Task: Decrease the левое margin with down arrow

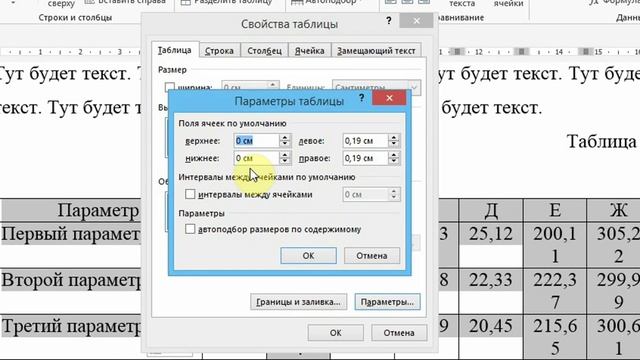Action: (394, 144)
